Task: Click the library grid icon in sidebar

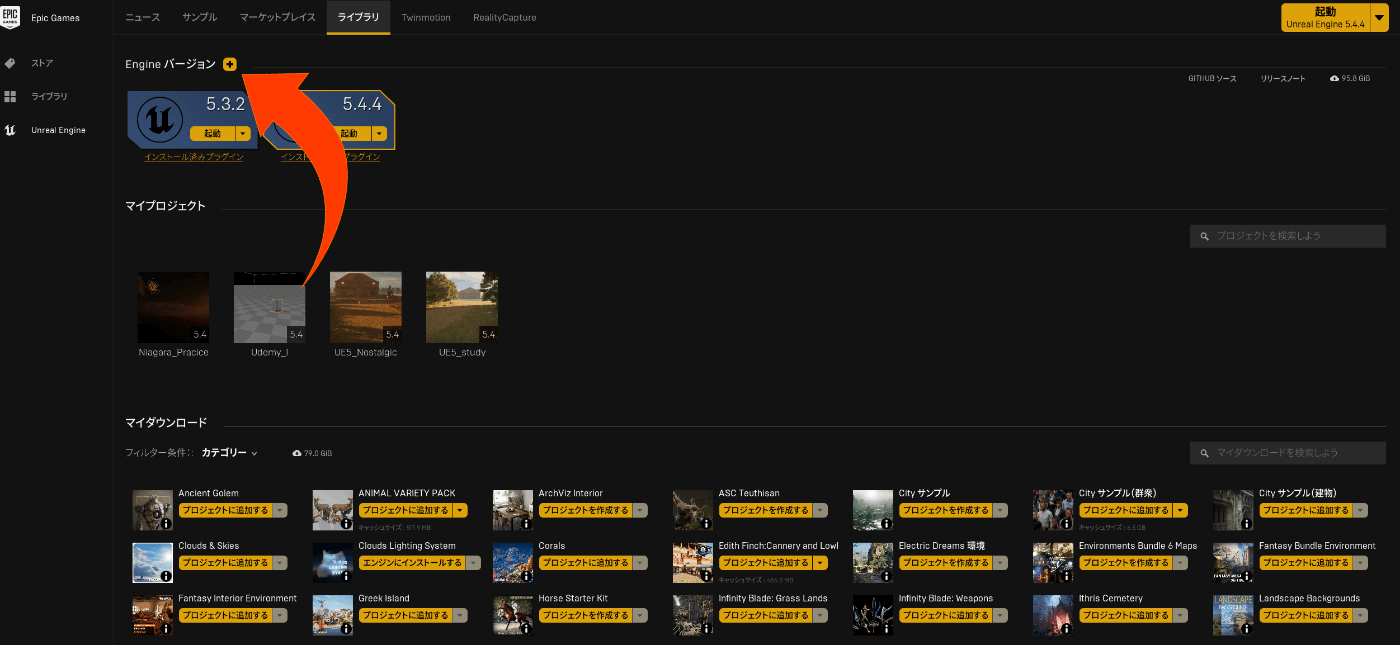Action: 10,96
